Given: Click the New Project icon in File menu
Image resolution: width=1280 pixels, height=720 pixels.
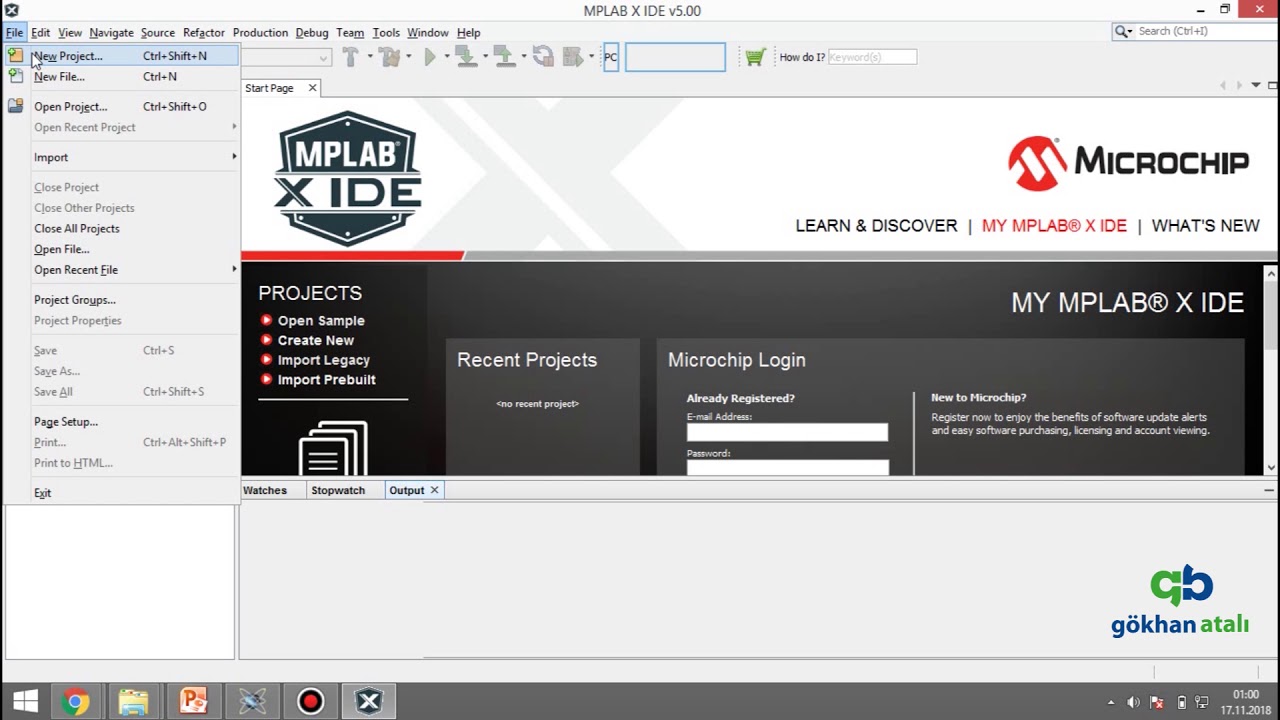Looking at the screenshot, I should (x=15, y=55).
